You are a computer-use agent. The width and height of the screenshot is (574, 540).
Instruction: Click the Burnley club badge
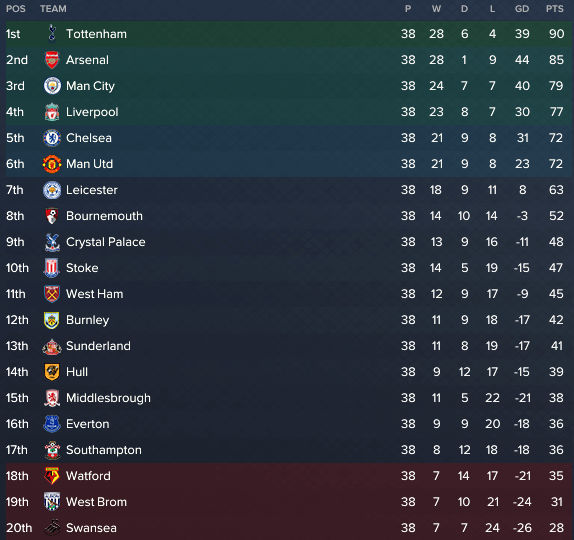click(52, 320)
